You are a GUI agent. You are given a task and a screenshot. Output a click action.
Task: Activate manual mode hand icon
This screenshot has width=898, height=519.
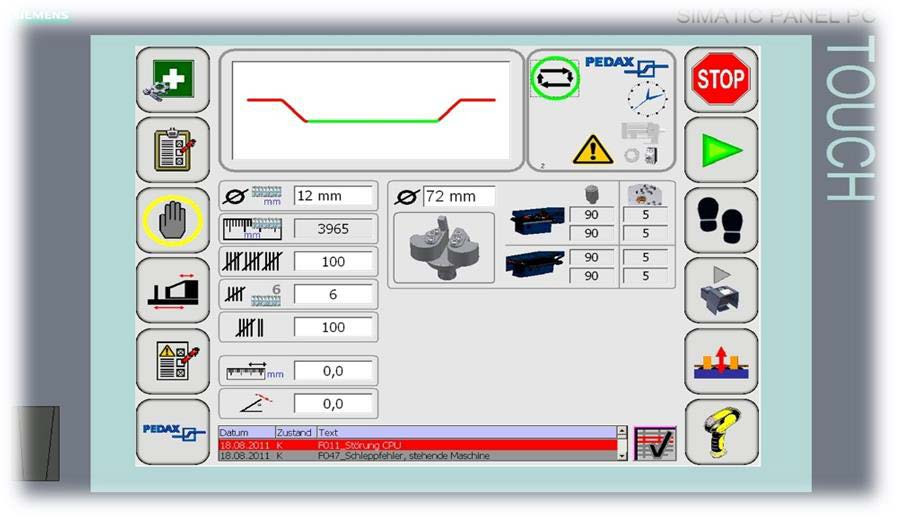click(172, 220)
